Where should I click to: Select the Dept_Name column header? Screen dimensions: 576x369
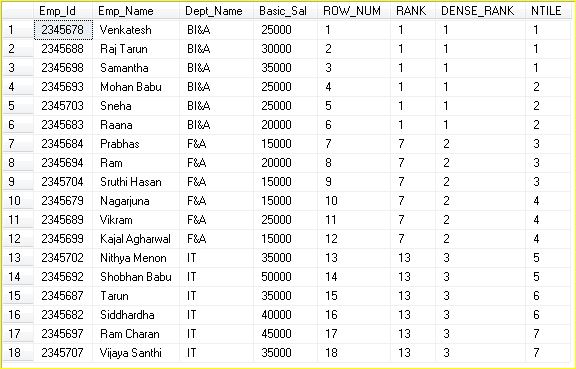(x=216, y=11)
